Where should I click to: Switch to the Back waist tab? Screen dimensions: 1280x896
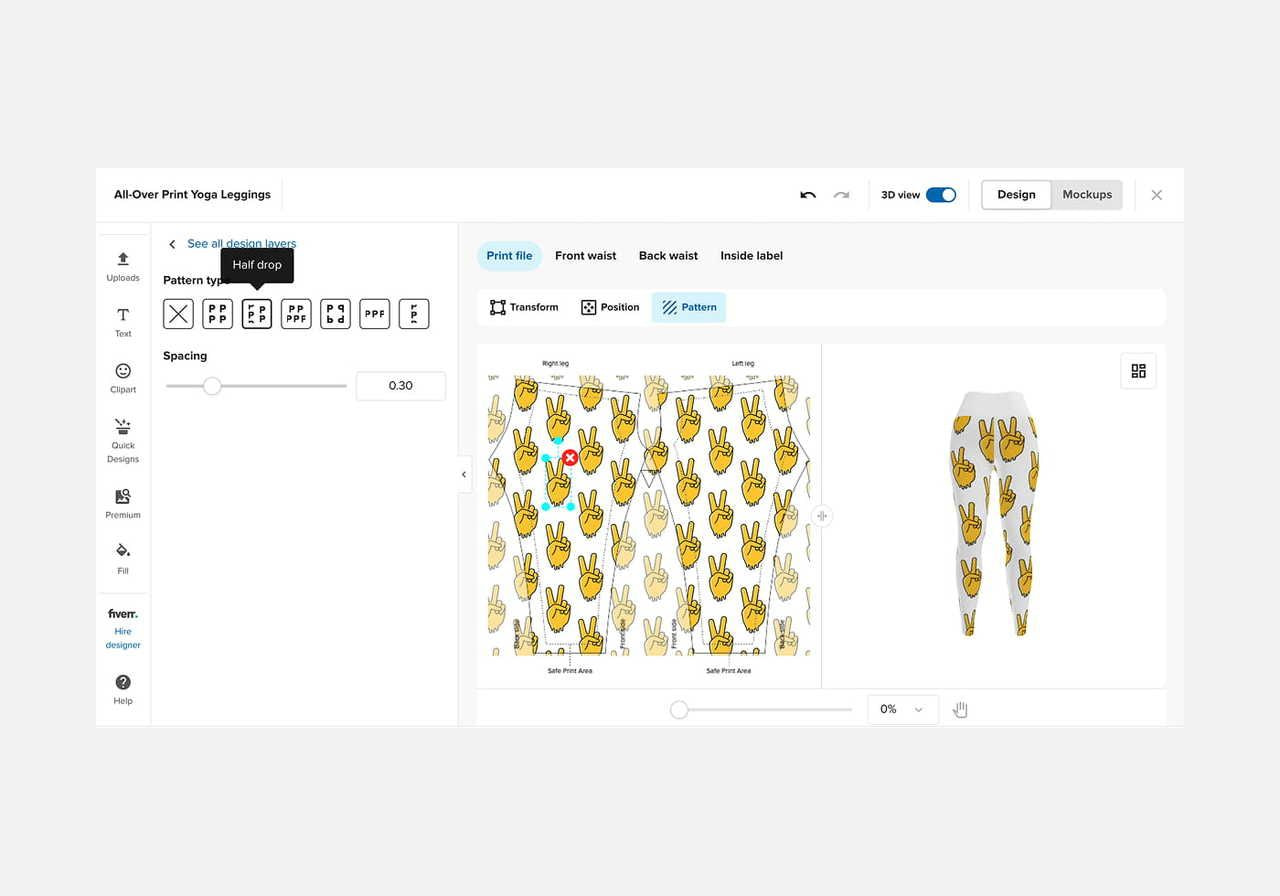click(668, 255)
